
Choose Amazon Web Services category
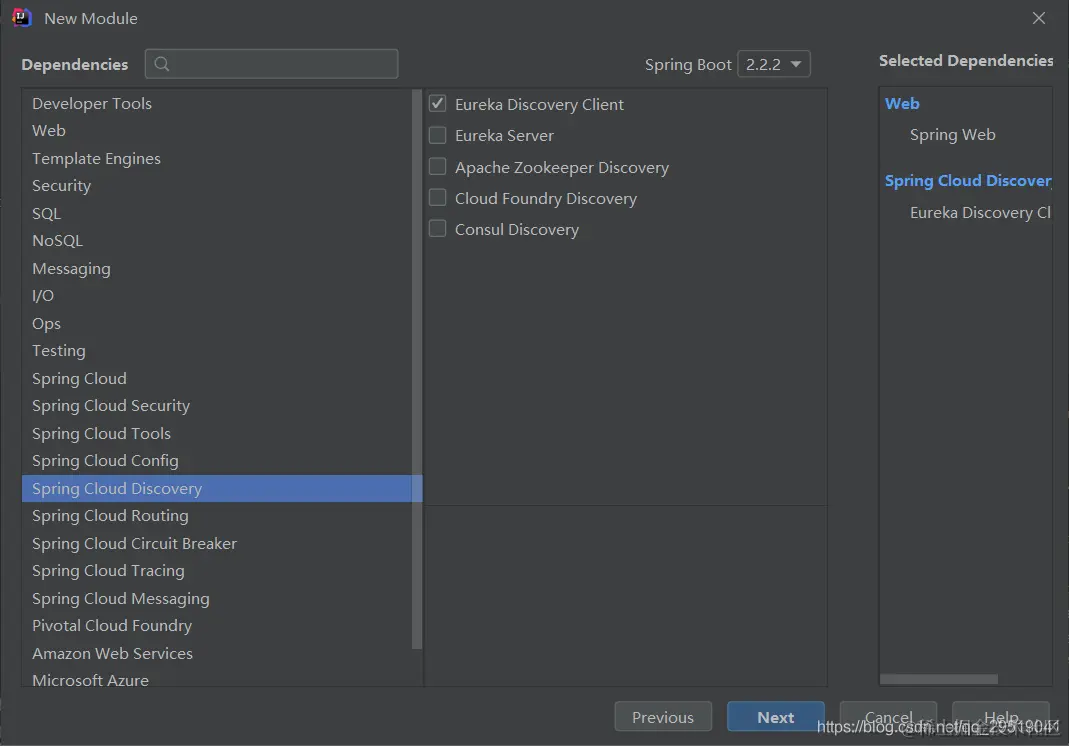coord(217,653)
